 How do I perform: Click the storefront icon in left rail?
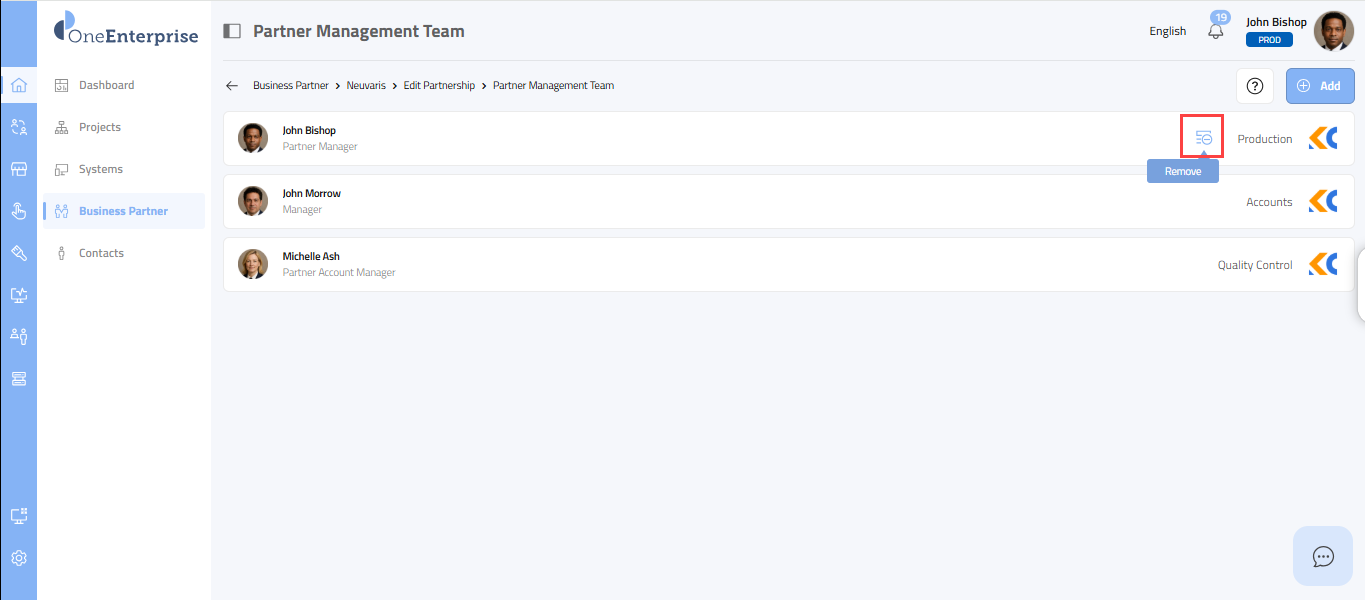tap(18, 169)
